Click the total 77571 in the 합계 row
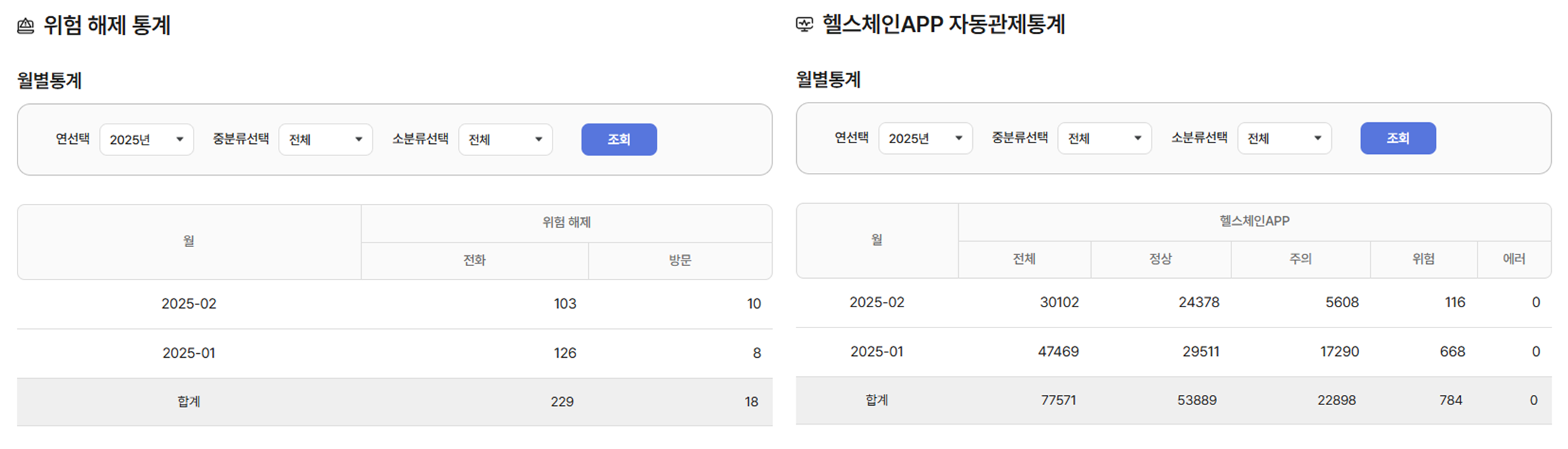 pyautogui.click(x=1059, y=400)
